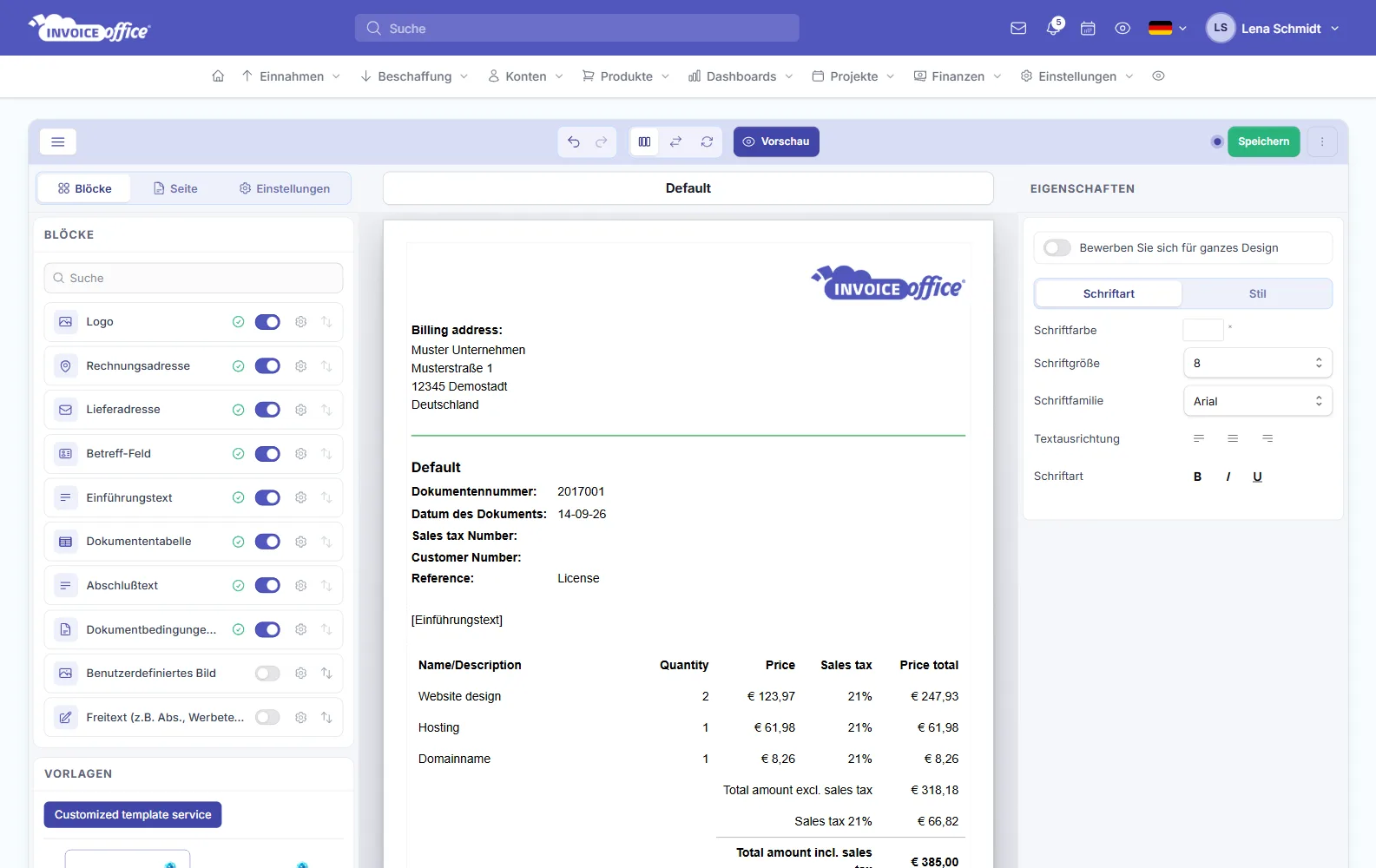The image size is (1376, 868).
Task: Open settings gear for Logo block
Action: click(300, 322)
